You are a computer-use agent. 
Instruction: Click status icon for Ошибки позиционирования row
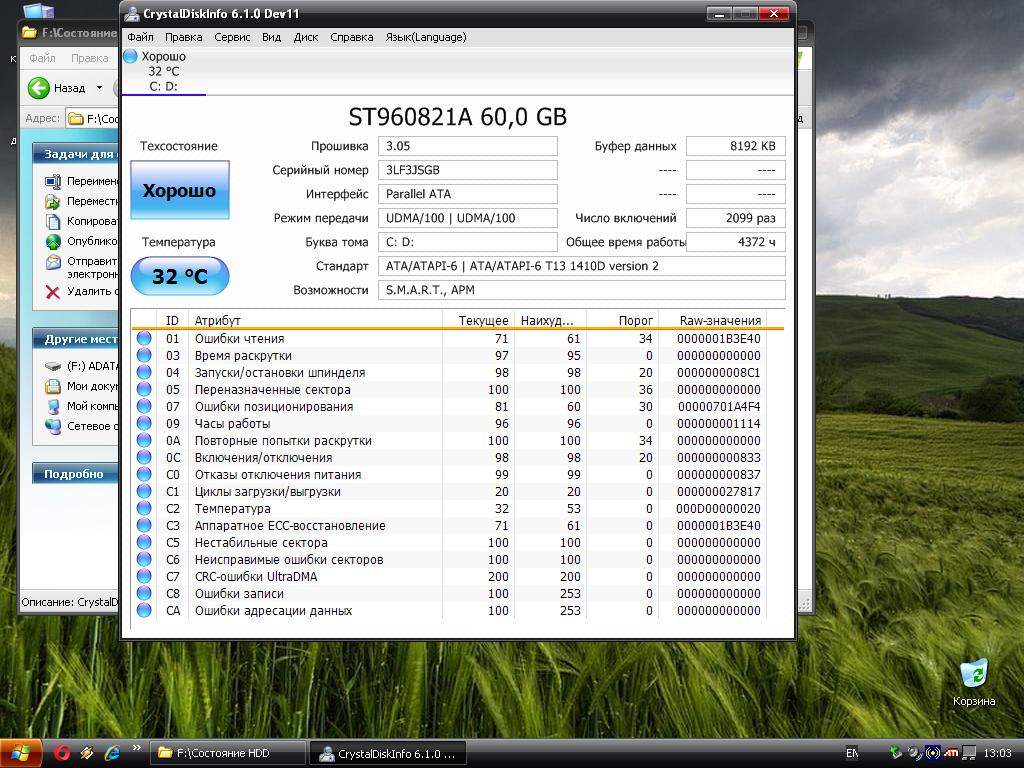pyautogui.click(x=144, y=406)
